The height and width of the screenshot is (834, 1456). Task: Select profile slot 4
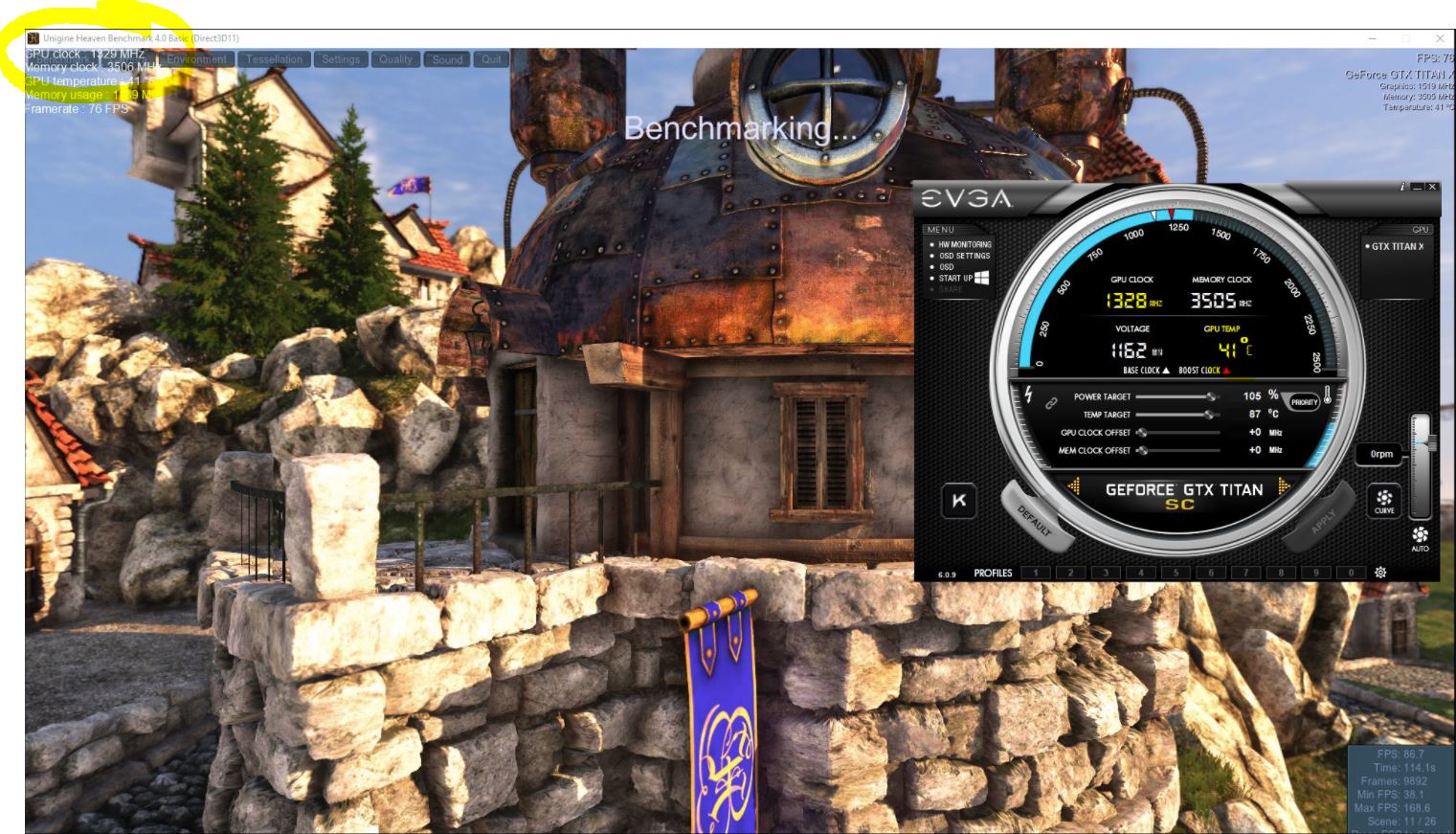1140,573
